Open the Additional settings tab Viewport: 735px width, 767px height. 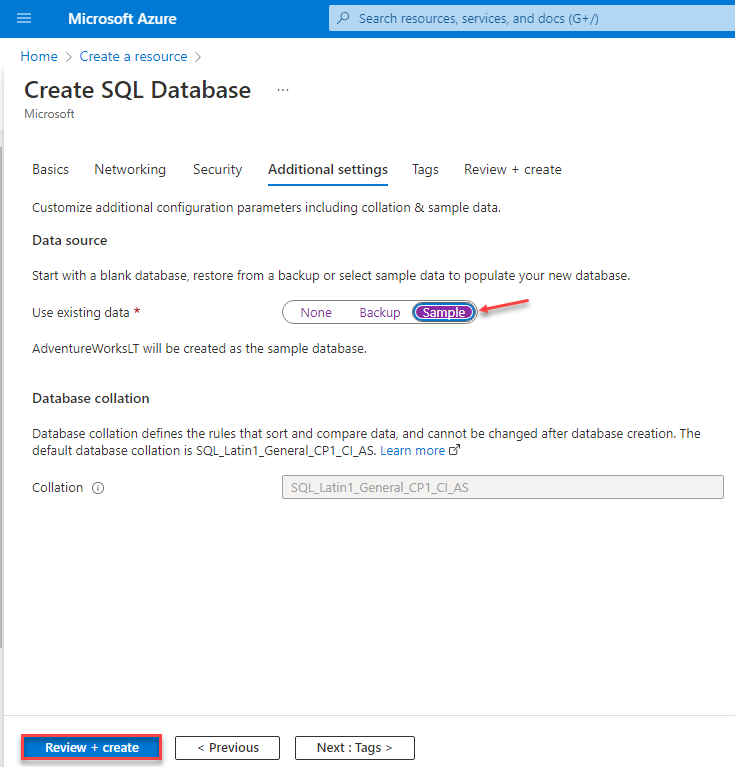point(328,169)
